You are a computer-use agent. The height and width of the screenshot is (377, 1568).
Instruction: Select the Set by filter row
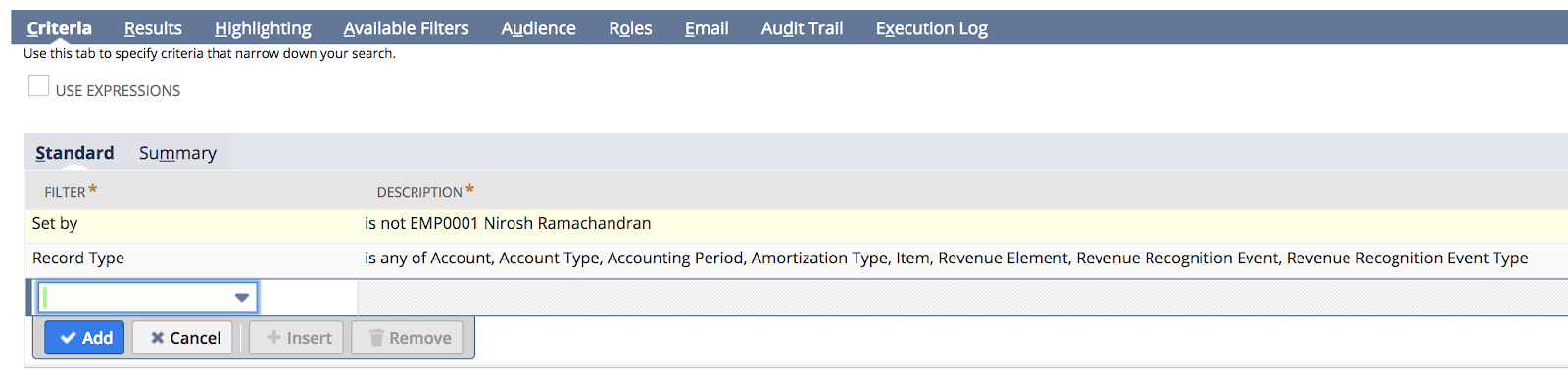(796, 224)
